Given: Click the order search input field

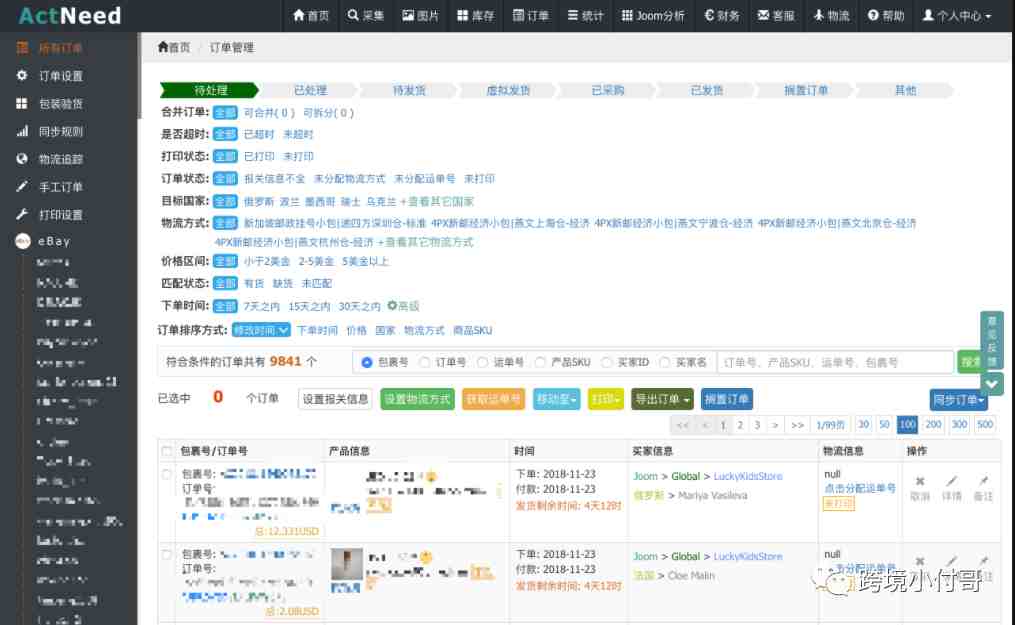Looking at the screenshot, I should (x=835, y=362).
